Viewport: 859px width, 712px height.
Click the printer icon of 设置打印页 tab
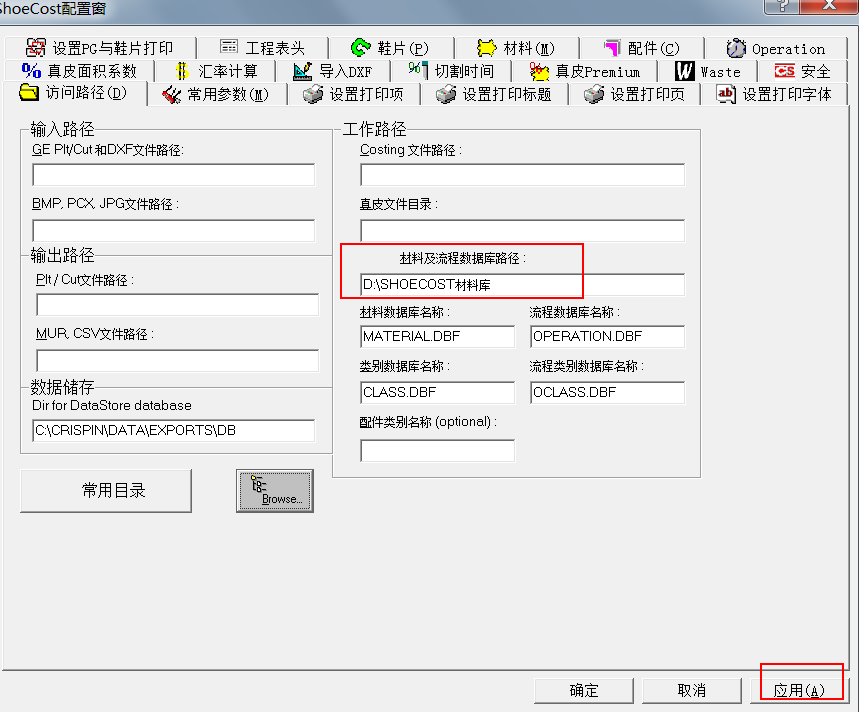(594, 94)
